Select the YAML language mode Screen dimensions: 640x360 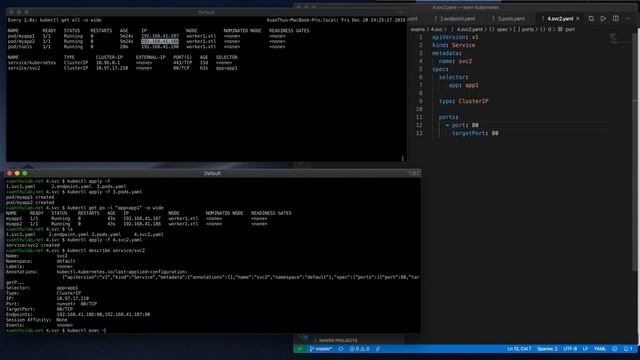click(x=600, y=349)
